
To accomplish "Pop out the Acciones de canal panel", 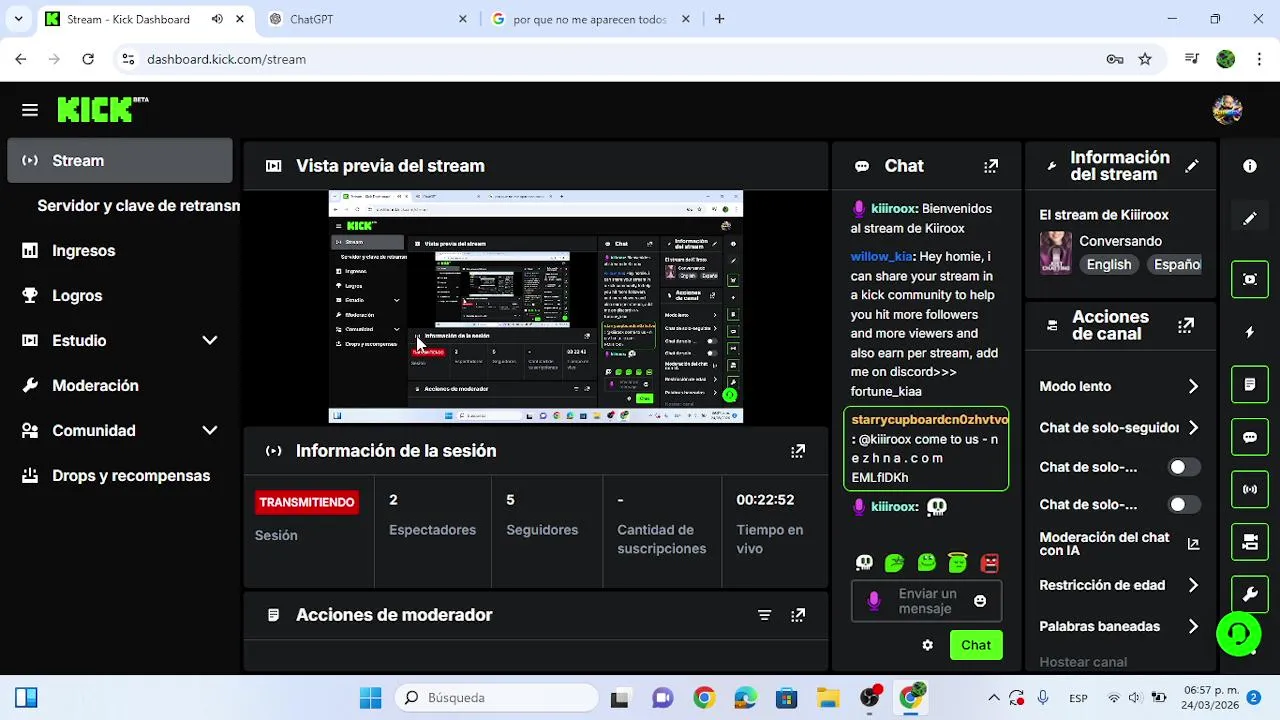I will pos(1186,325).
